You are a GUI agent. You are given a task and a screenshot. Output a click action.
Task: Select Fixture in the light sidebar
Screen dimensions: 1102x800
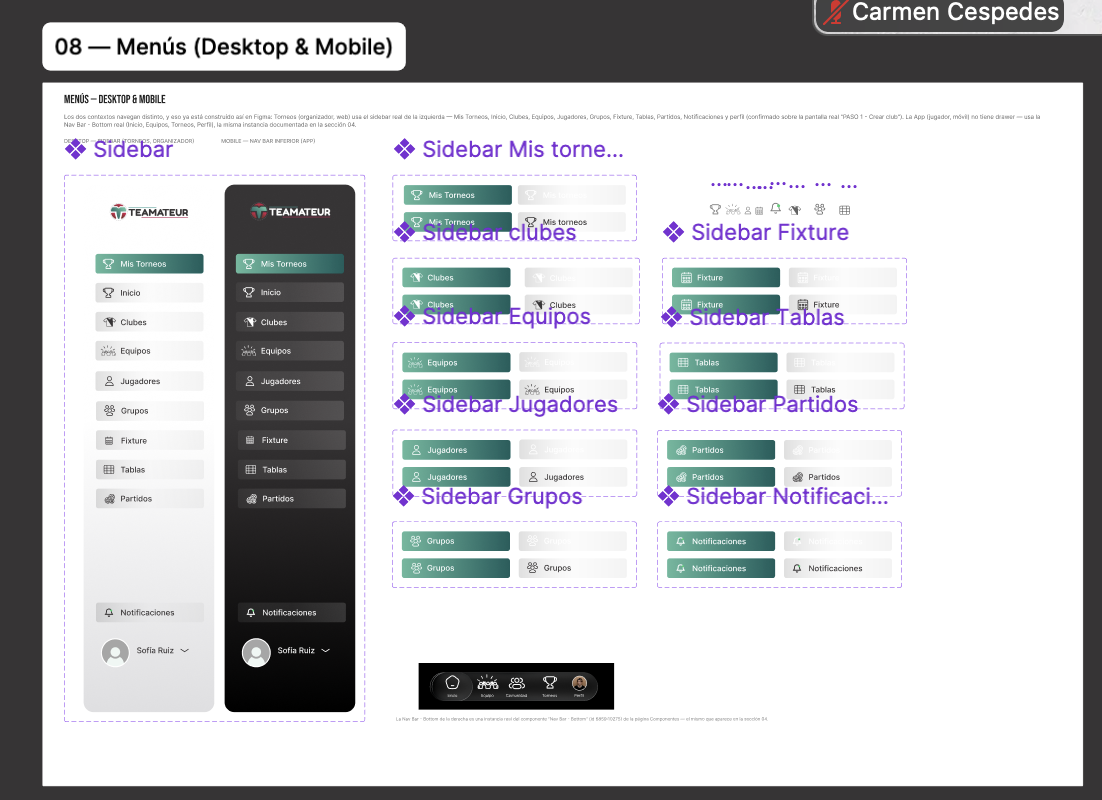pyautogui.click(x=149, y=440)
